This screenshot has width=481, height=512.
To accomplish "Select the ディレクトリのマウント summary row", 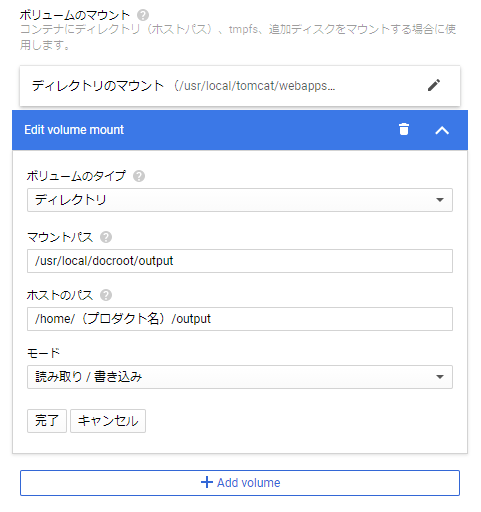I will pos(240,86).
